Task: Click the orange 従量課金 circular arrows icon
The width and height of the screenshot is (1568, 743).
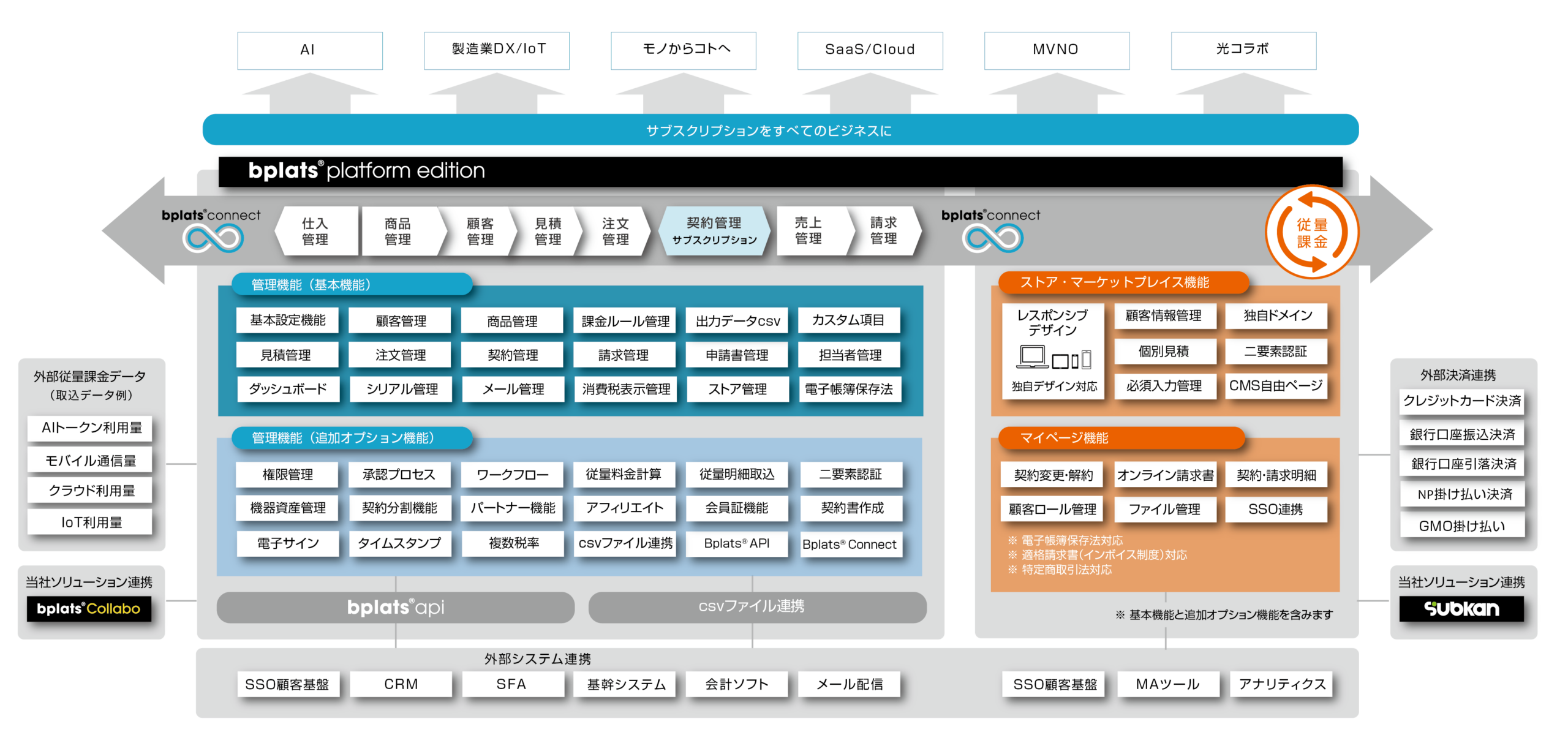Action: click(1312, 233)
